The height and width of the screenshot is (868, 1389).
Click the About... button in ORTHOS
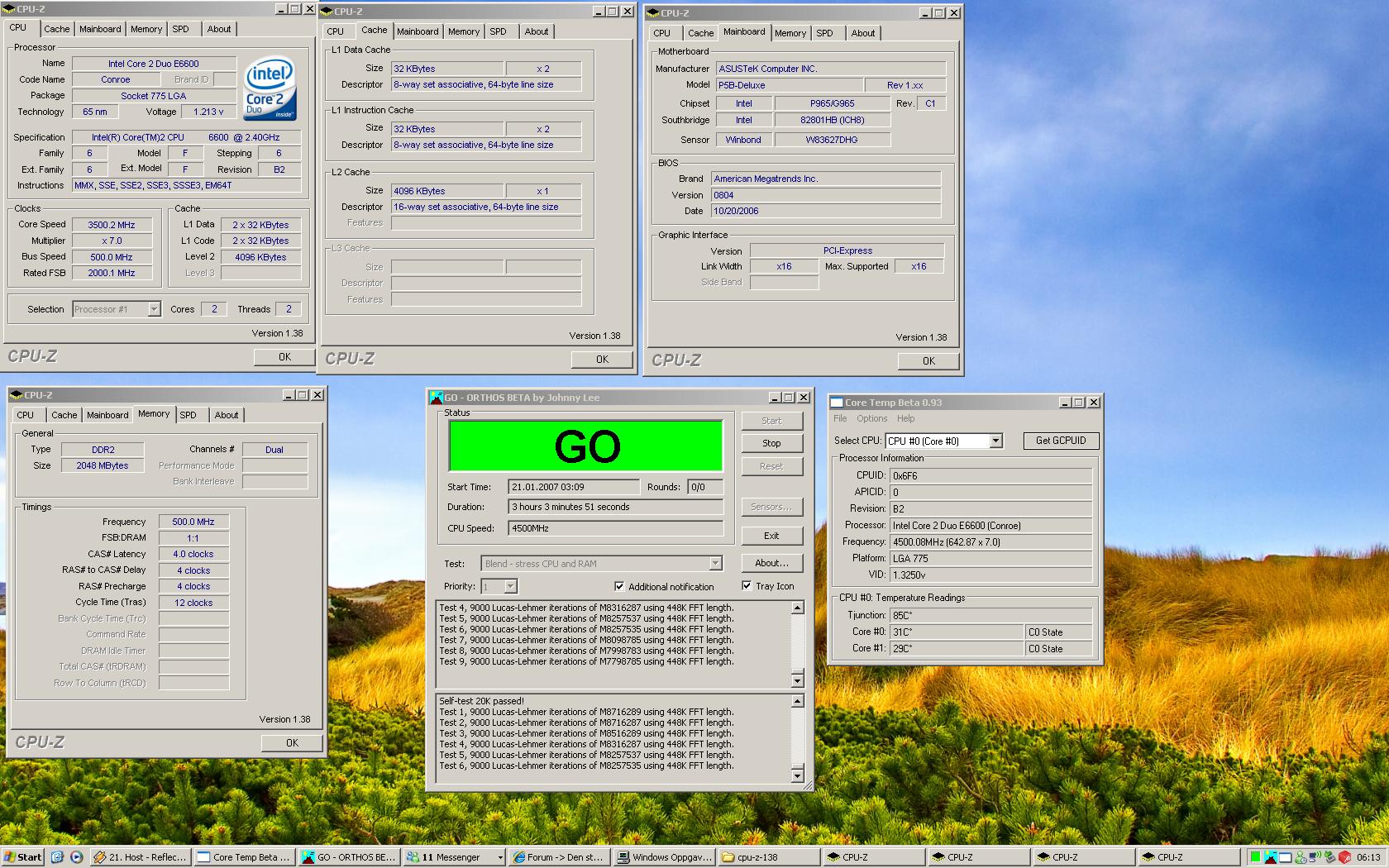point(771,563)
